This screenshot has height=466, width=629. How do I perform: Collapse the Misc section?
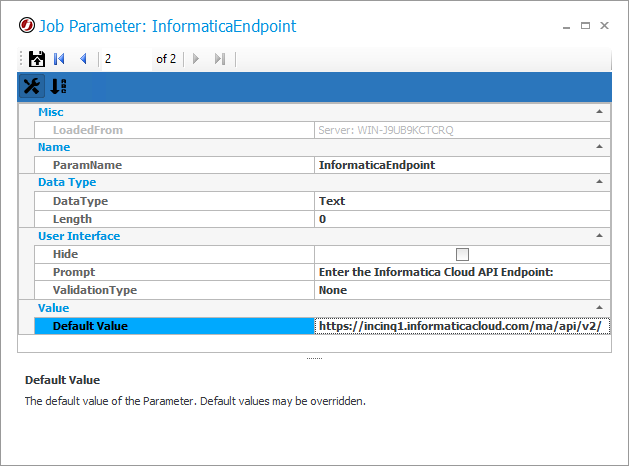[x=599, y=112]
